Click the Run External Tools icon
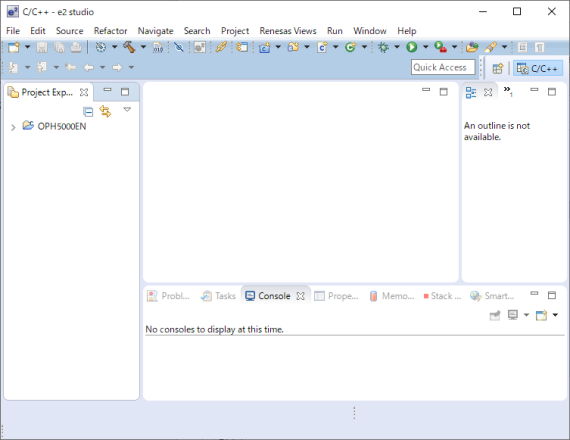 (440, 47)
